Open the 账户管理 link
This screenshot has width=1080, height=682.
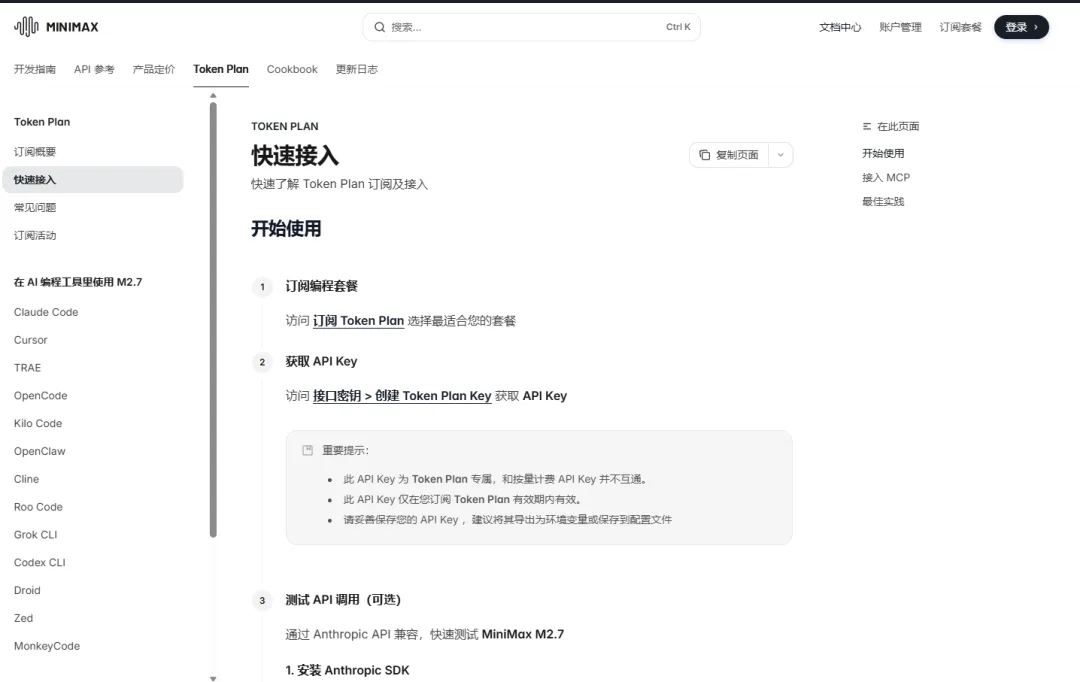point(900,27)
